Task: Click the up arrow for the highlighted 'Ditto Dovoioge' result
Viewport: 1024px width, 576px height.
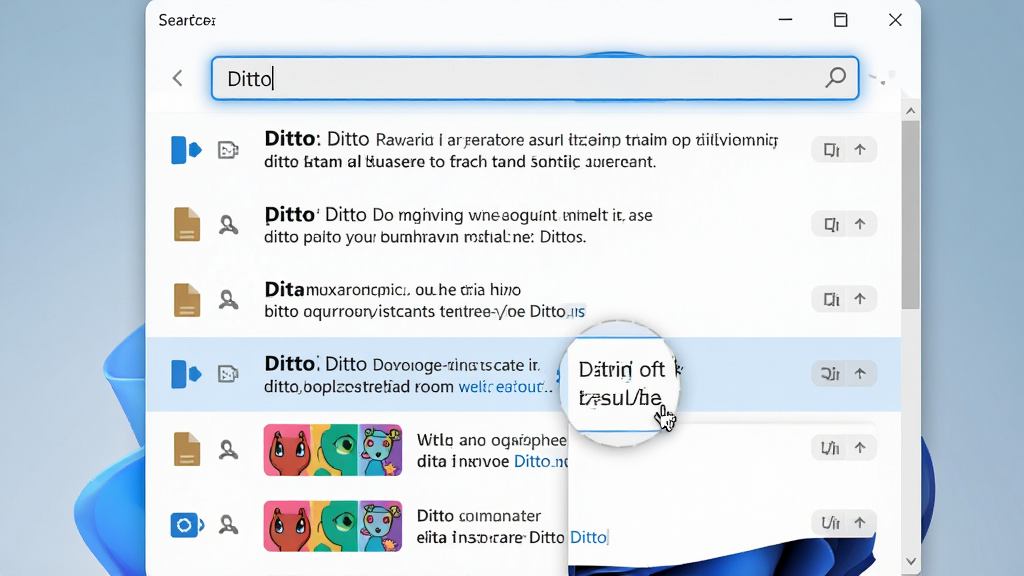Action: (x=860, y=373)
